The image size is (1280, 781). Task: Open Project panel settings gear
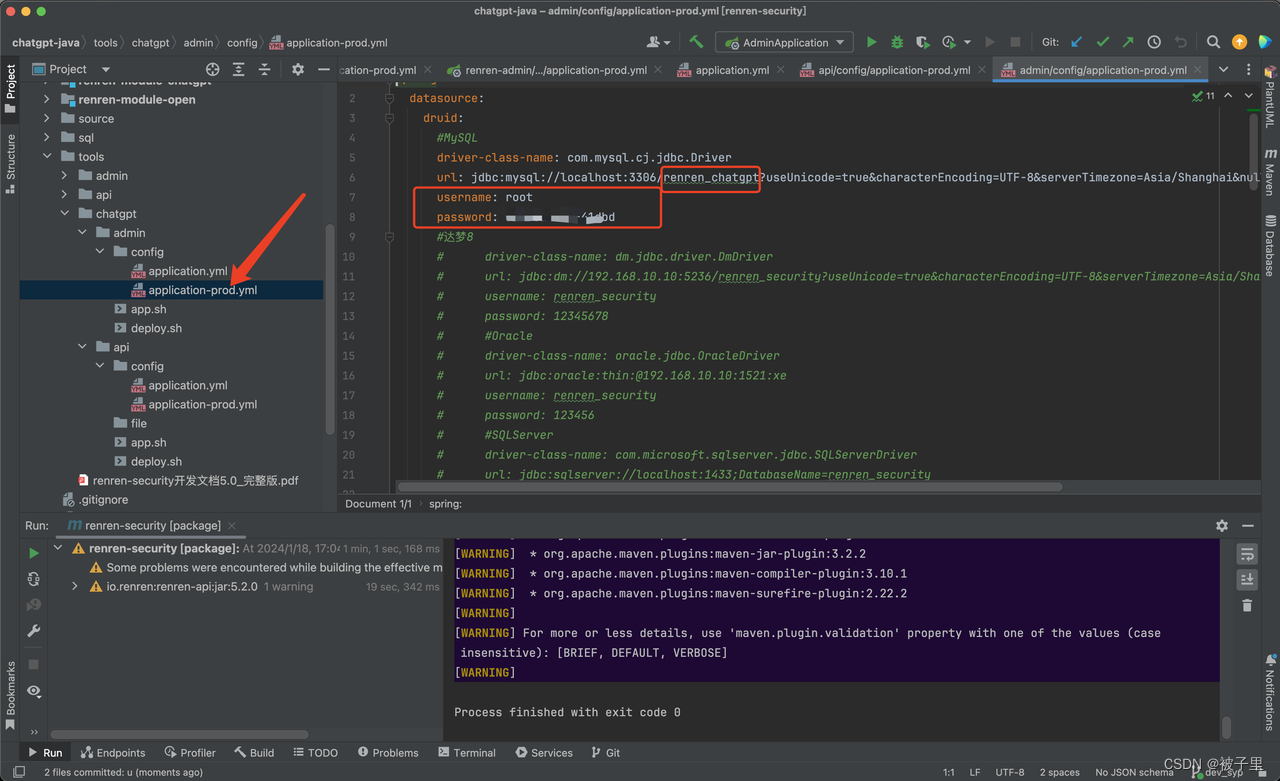pos(298,69)
